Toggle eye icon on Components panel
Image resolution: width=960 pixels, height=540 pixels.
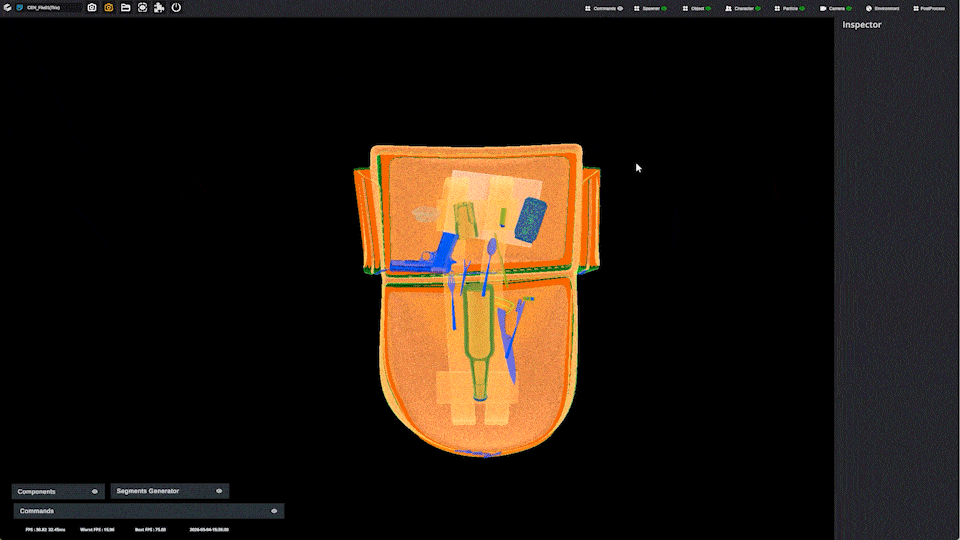tap(95, 491)
